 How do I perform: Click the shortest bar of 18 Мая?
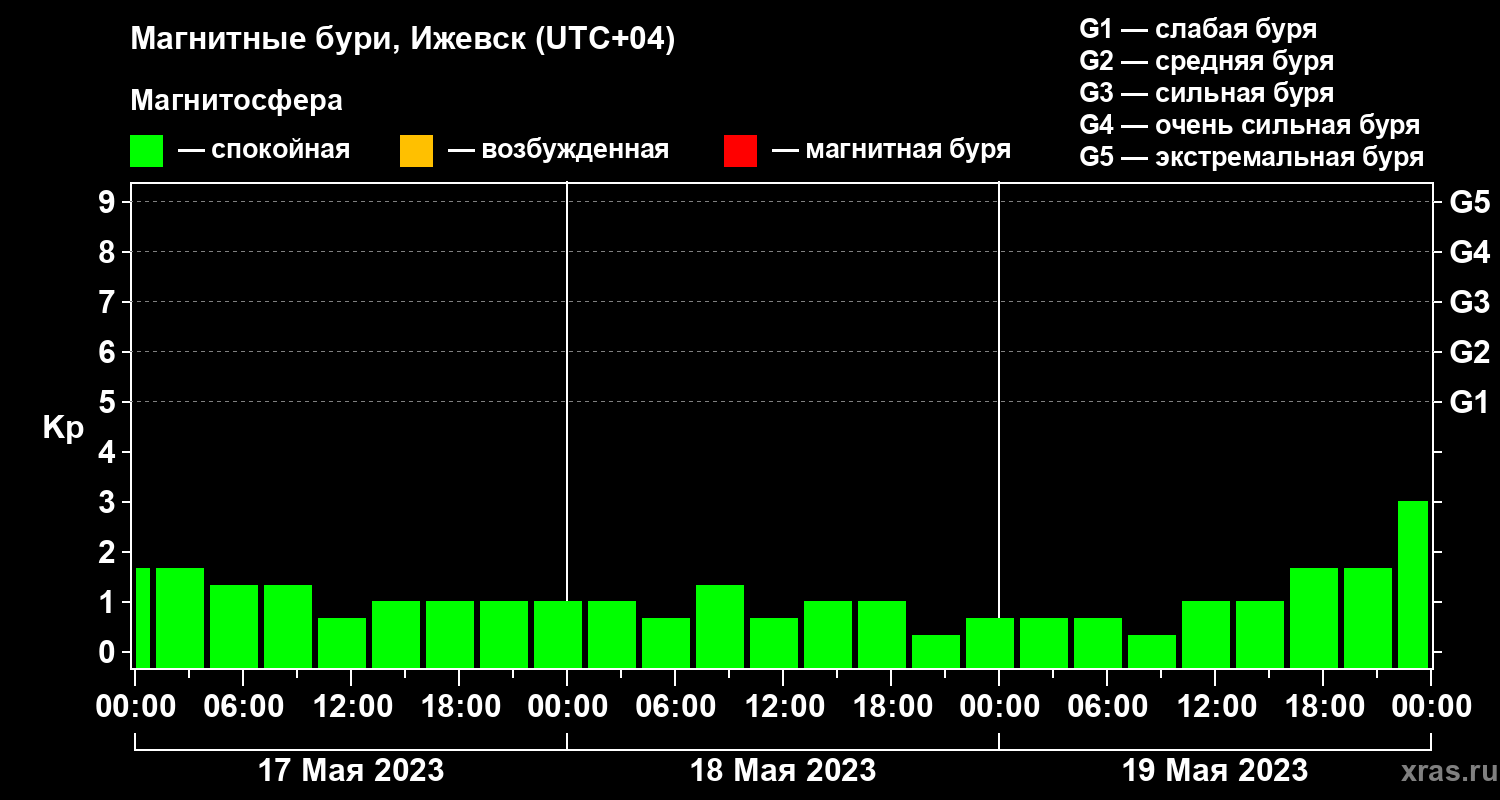pyautogui.click(x=936, y=651)
